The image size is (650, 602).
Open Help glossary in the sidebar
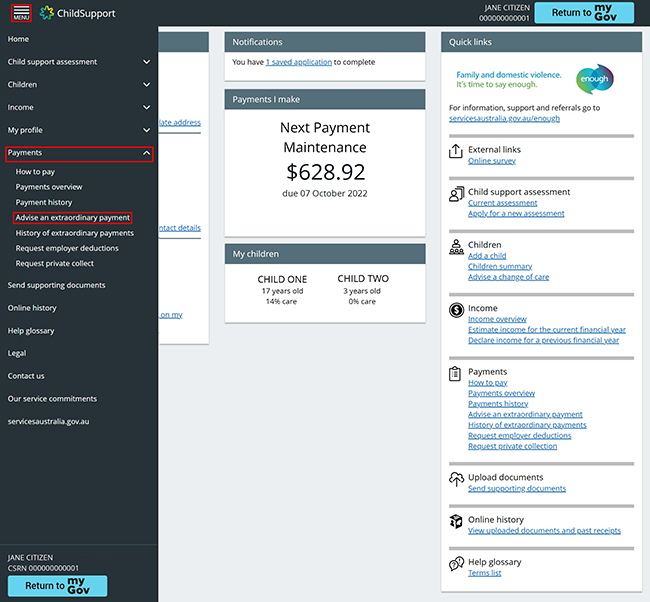(31, 331)
